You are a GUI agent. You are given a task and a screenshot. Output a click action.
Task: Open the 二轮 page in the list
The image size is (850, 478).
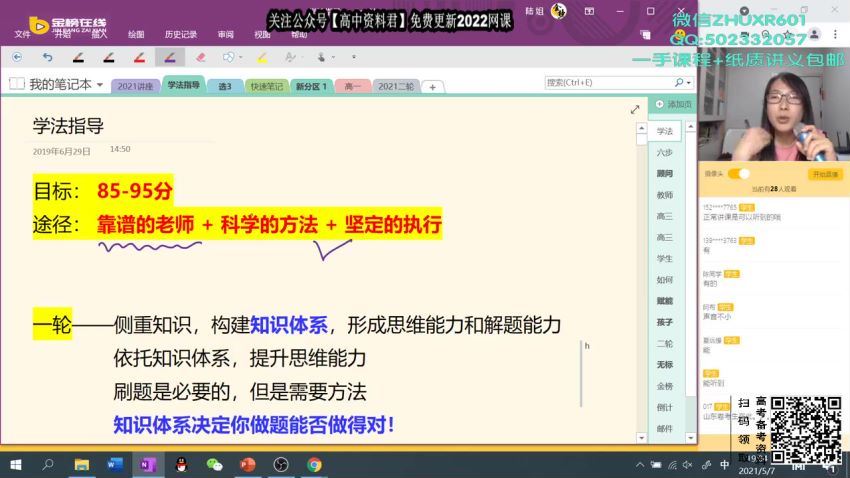click(665, 344)
